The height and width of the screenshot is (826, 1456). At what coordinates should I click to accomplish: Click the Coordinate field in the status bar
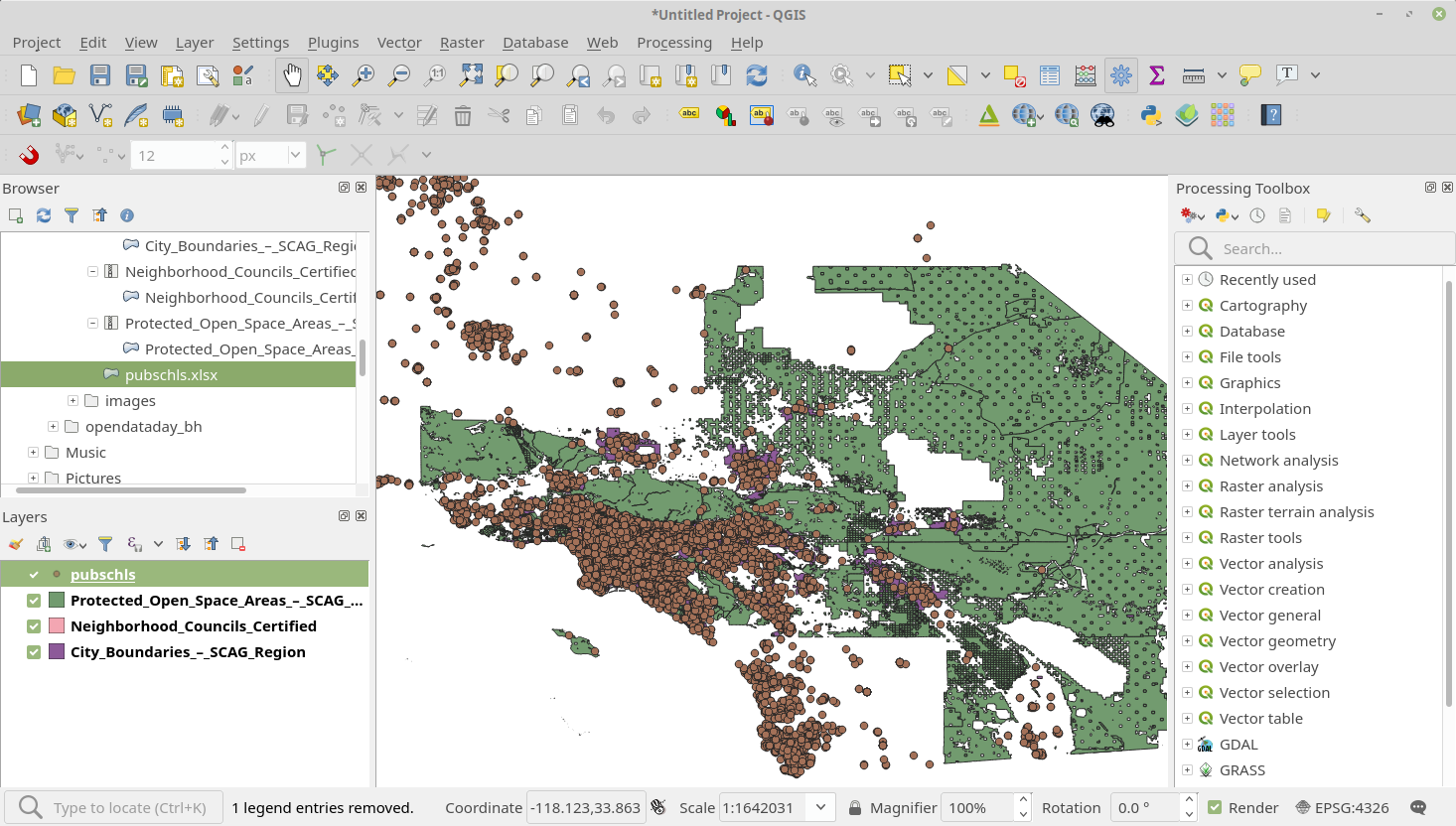586,808
